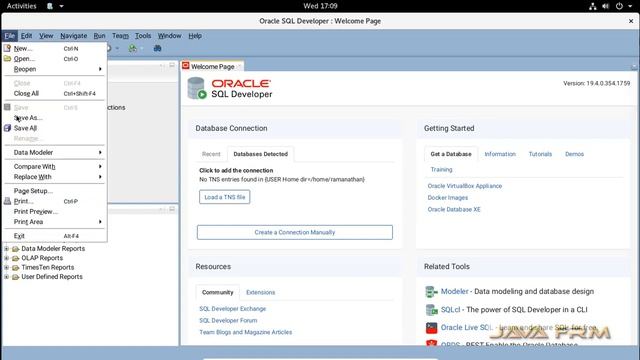Open the Print Area submenu

[54, 222]
